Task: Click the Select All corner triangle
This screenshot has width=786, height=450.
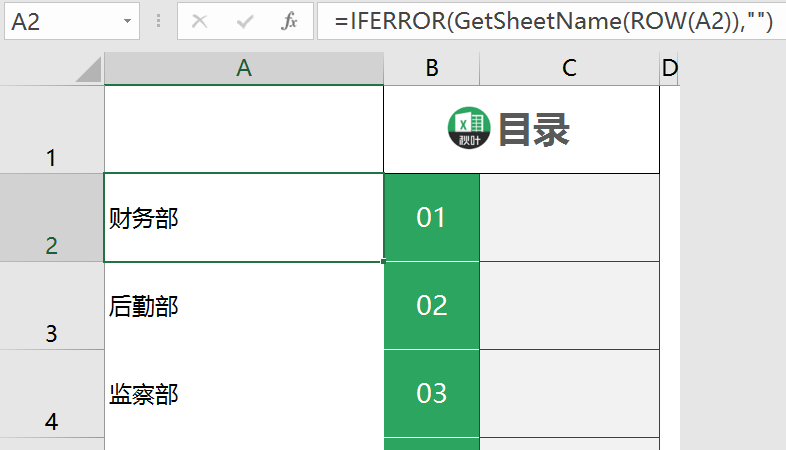Action: tap(89, 69)
